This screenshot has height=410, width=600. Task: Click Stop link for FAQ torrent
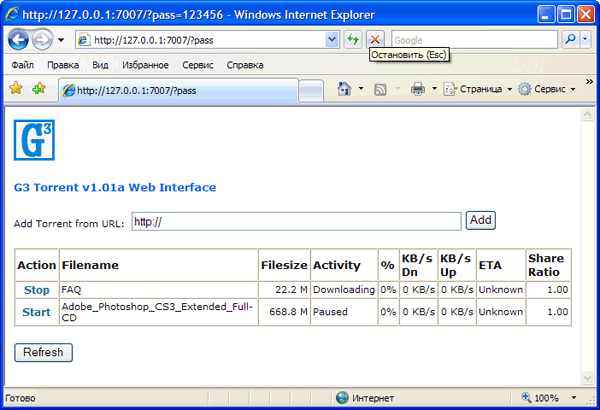point(37,290)
